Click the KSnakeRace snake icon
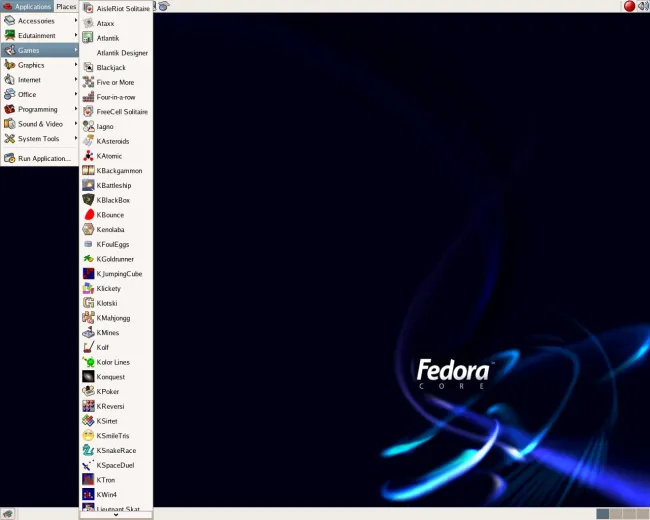The width and height of the screenshot is (650, 520). pos(88,450)
